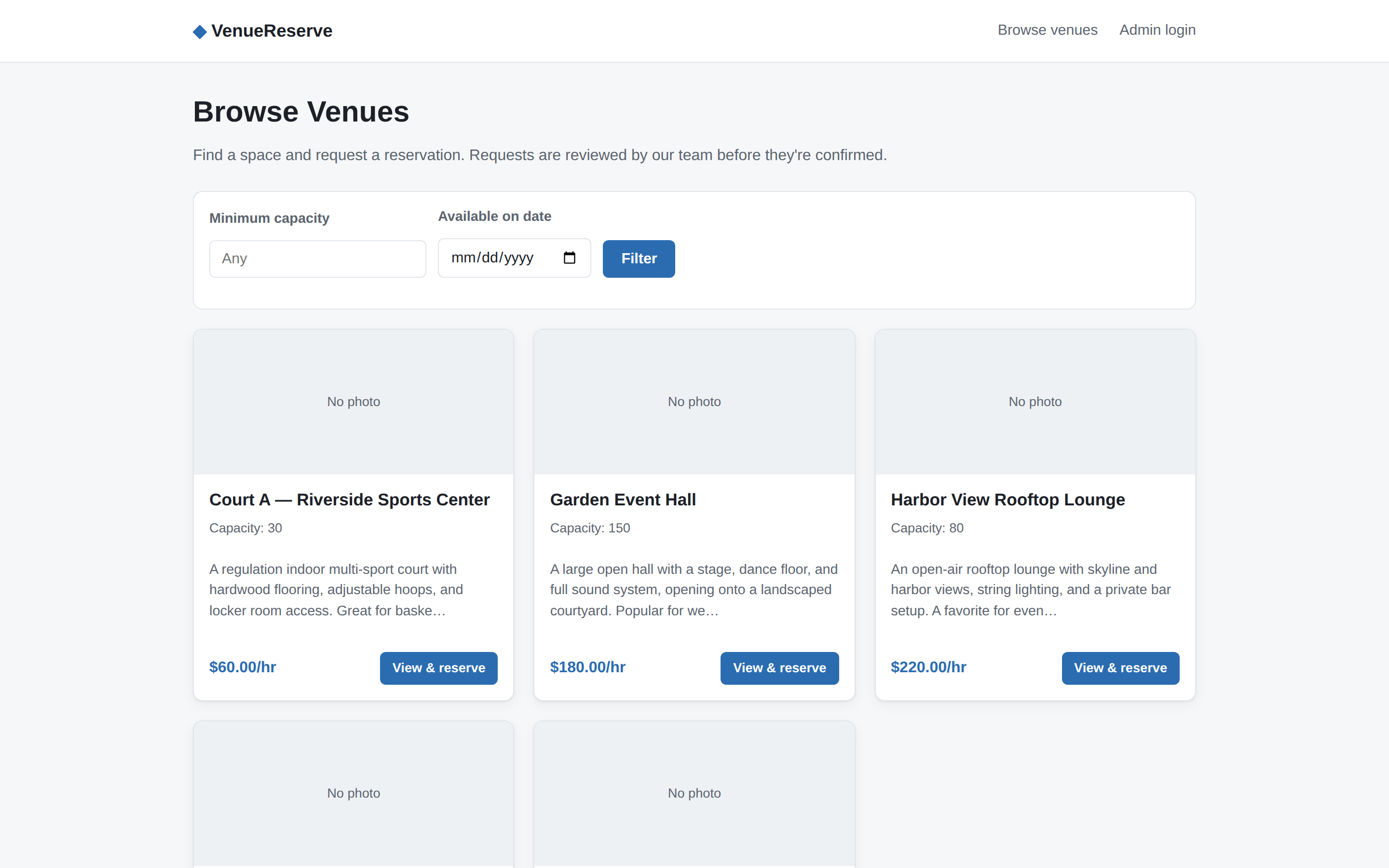Image resolution: width=1389 pixels, height=868 pixels.
Task: Click the Harbor View Rooftop Lounge photo placeholder
Action: tap(1035, 402)
